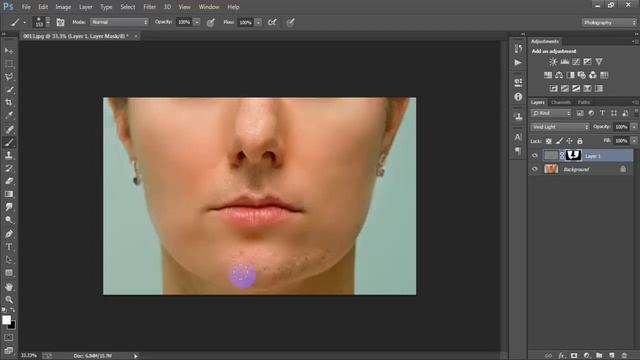Open the layer Opacity arrow
This screenshot has height=360, width=640.
[x=634, y=127]
